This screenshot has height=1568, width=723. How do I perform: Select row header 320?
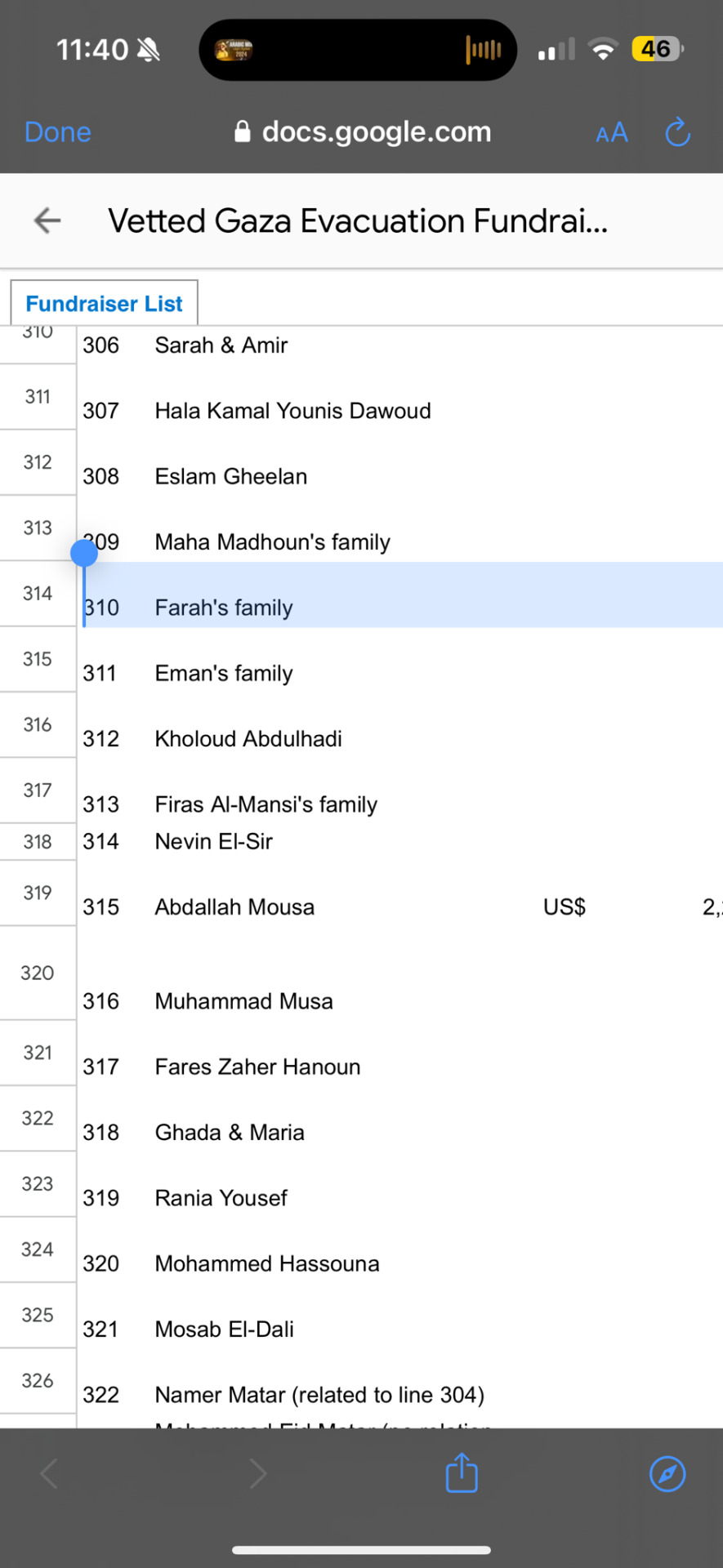[38, 973]
